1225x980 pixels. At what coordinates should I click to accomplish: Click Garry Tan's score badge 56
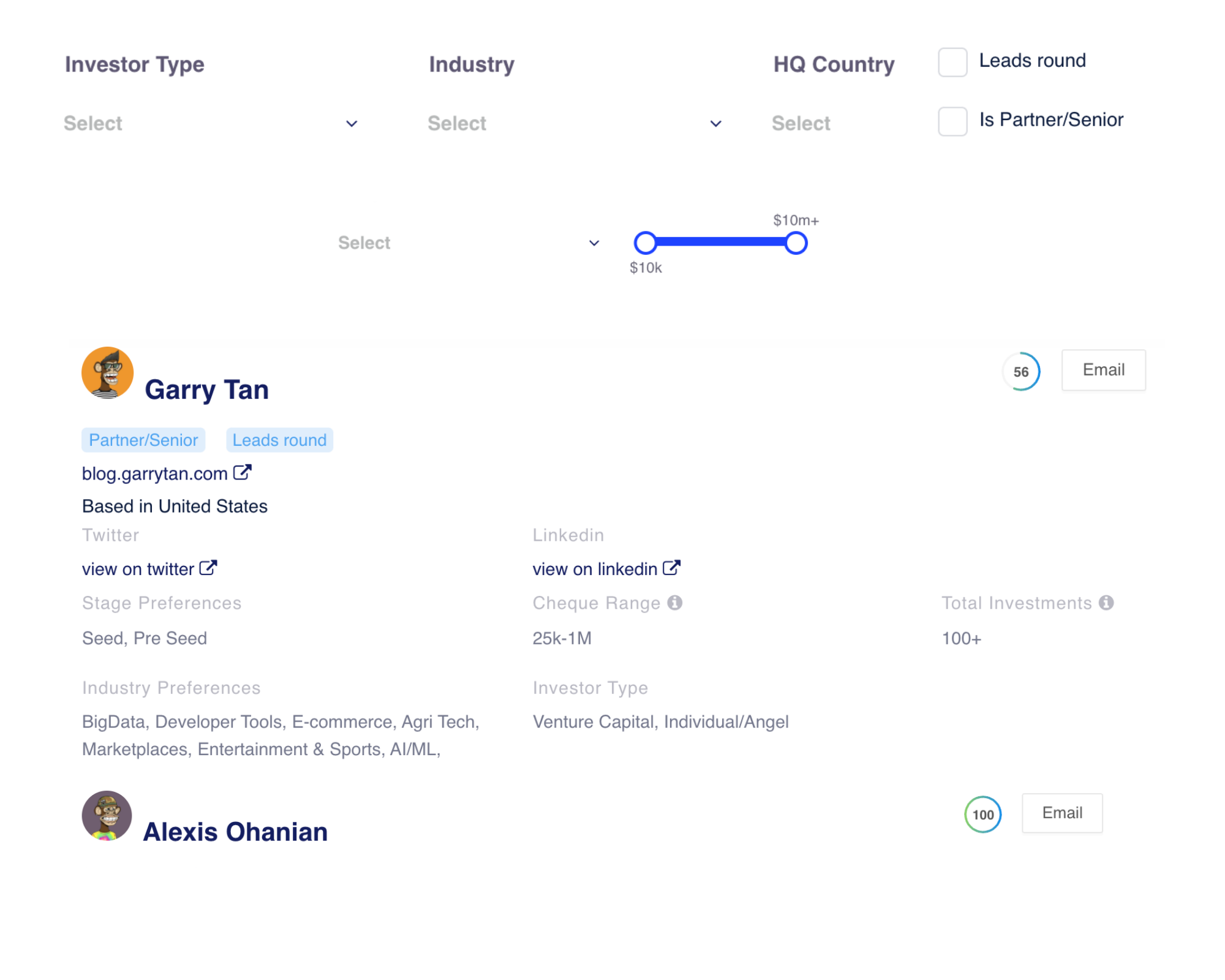(x=1021, y=372)
